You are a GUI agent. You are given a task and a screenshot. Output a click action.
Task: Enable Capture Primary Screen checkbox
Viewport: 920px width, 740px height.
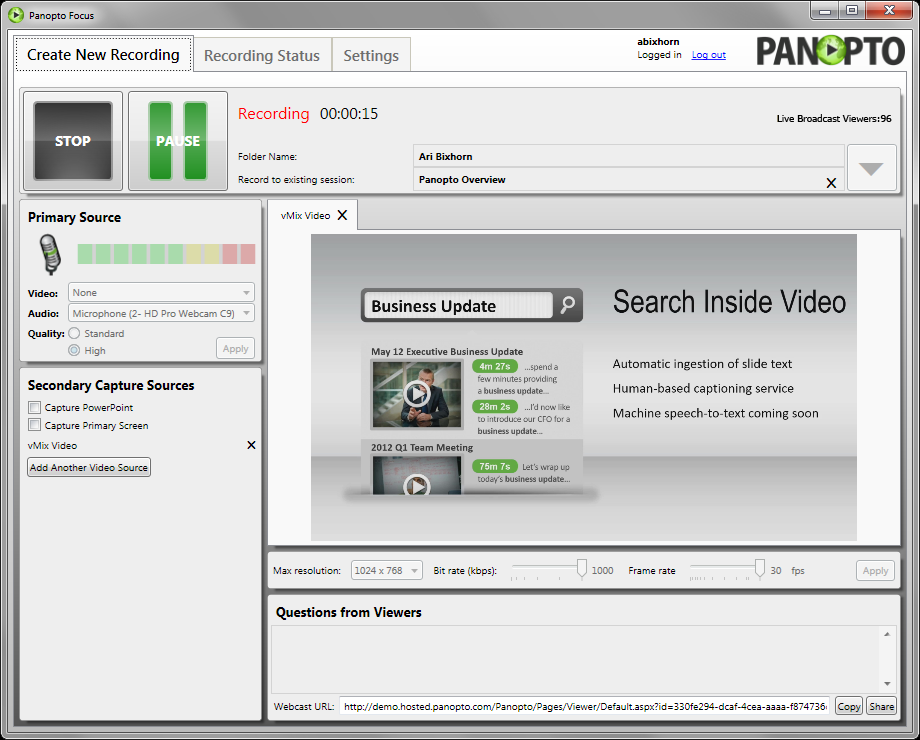[x=35, y=425]
